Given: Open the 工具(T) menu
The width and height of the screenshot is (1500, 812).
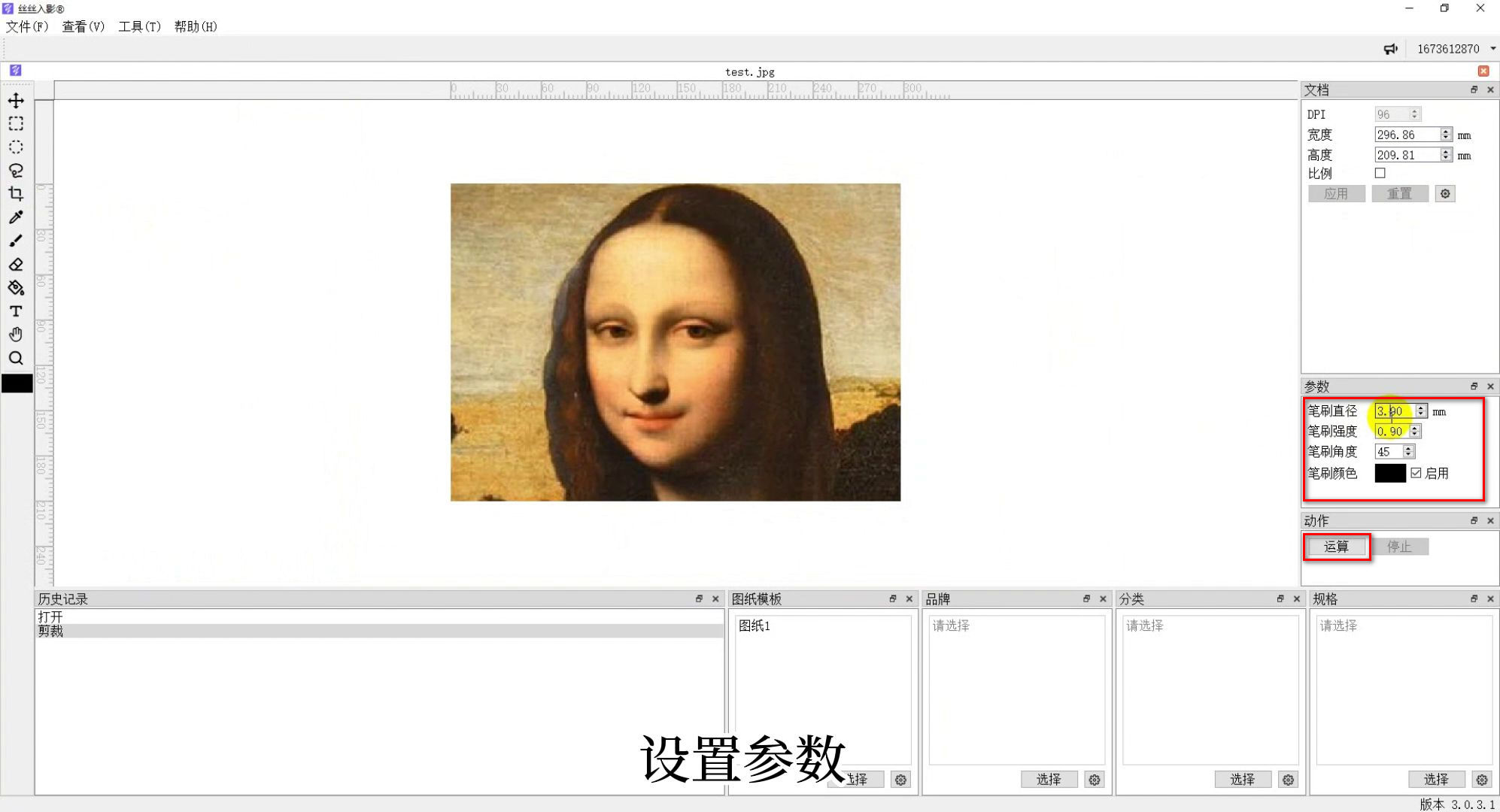Looking at the screenshot, I should [140, 26].
